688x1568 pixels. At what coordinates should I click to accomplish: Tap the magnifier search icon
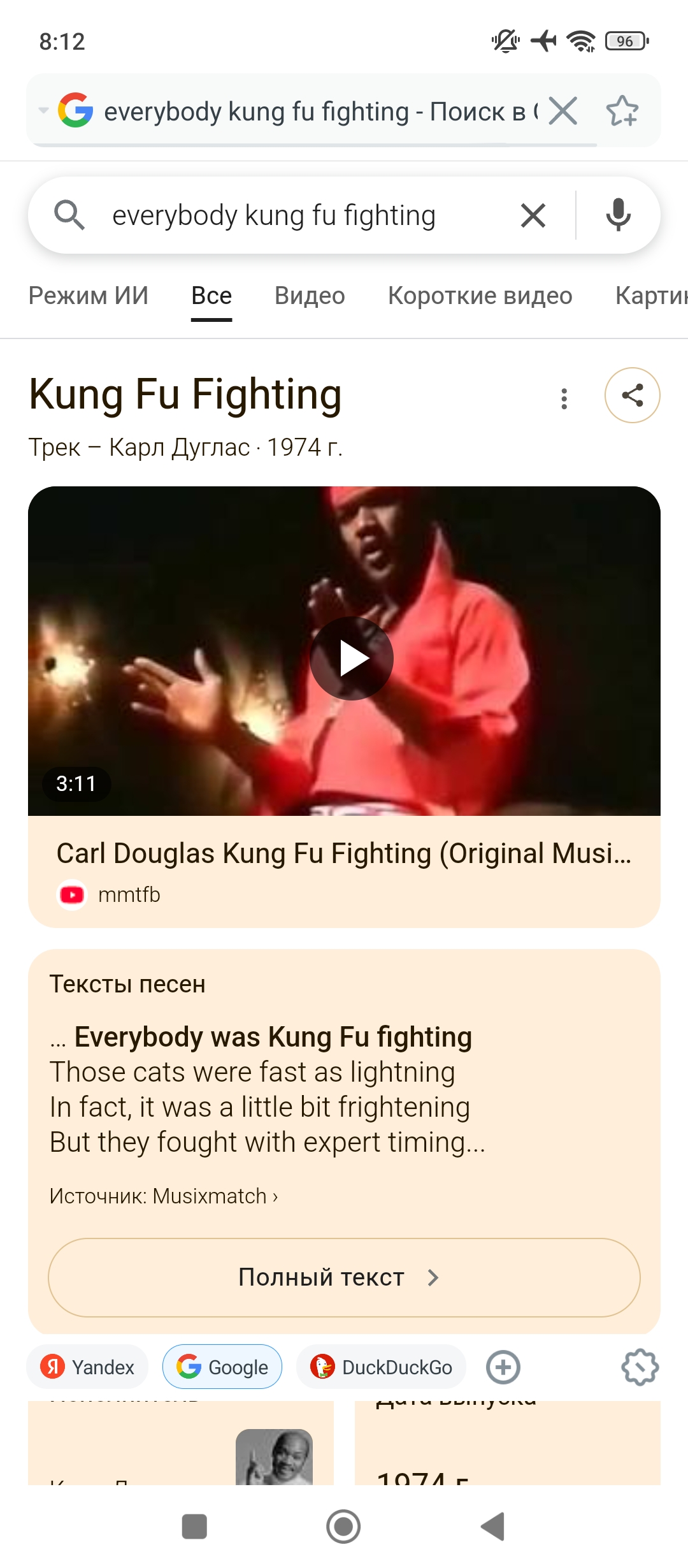(x=69, y=215)
